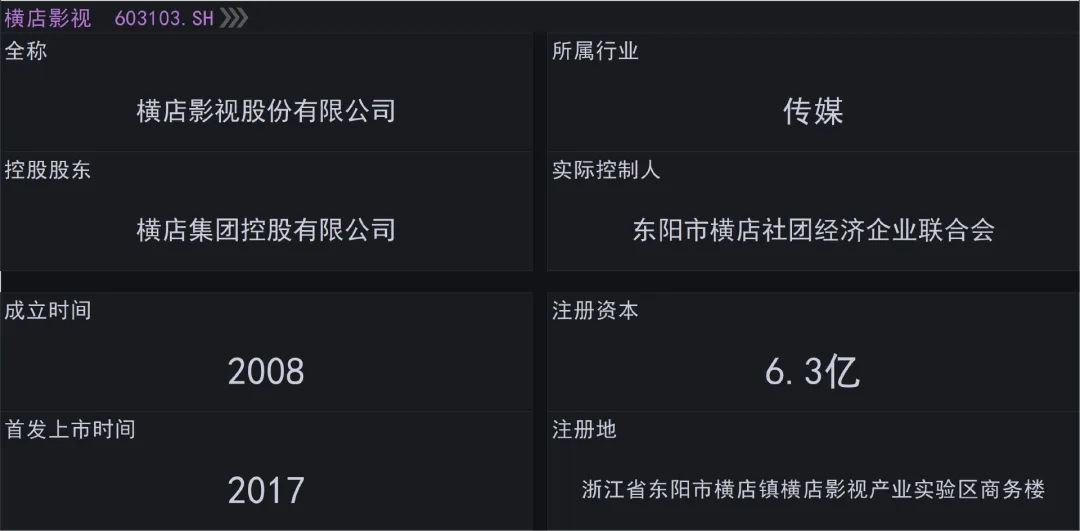This screenshot has height=531, width=1080.
Task: Click the 首发上市时间 label
Action: click(70, 430)
